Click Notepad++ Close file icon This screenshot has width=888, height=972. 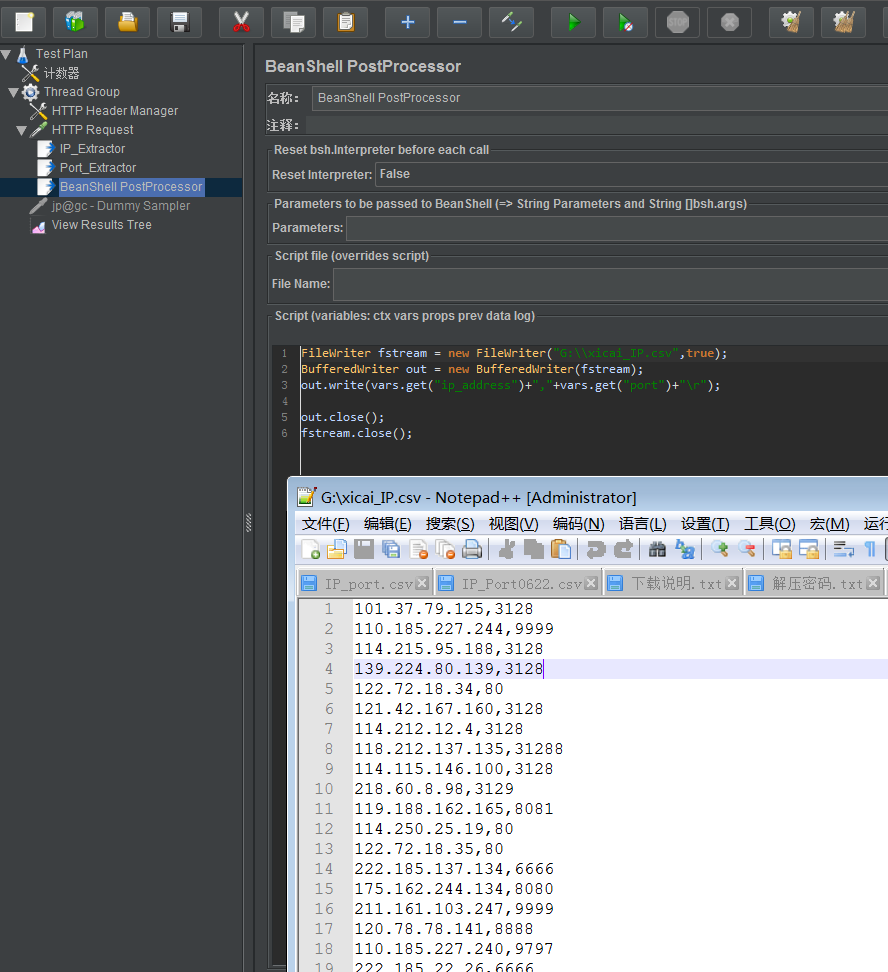419,549
